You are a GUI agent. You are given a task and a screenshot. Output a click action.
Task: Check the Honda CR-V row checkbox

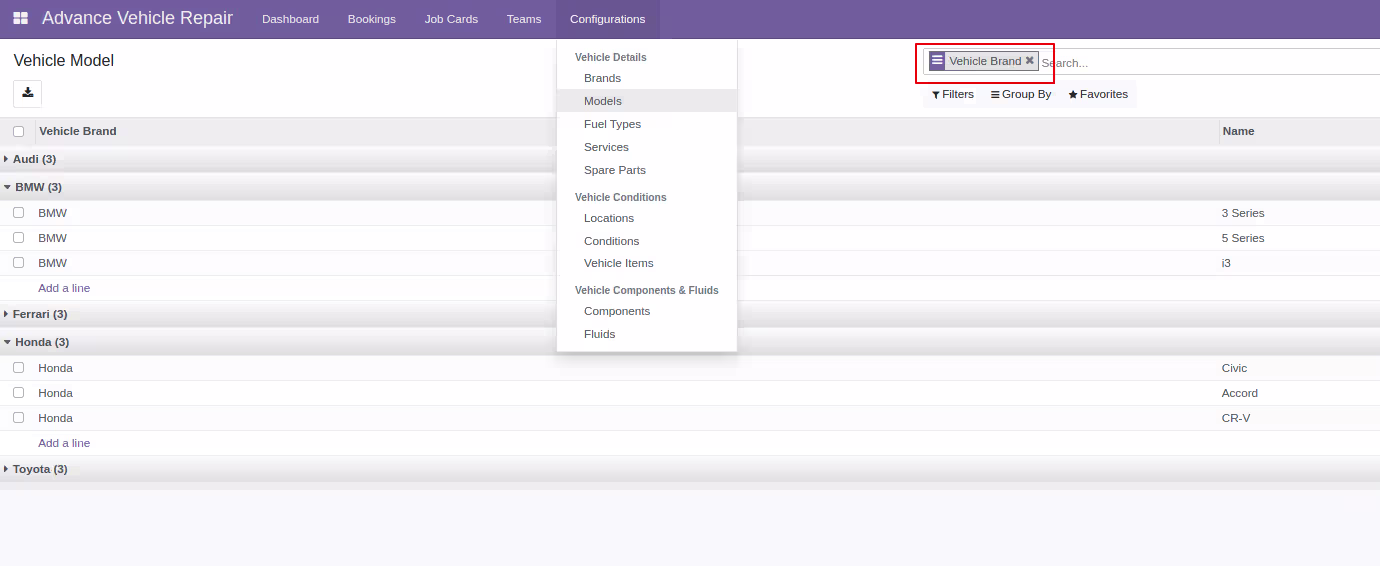[x=18, y=417]
